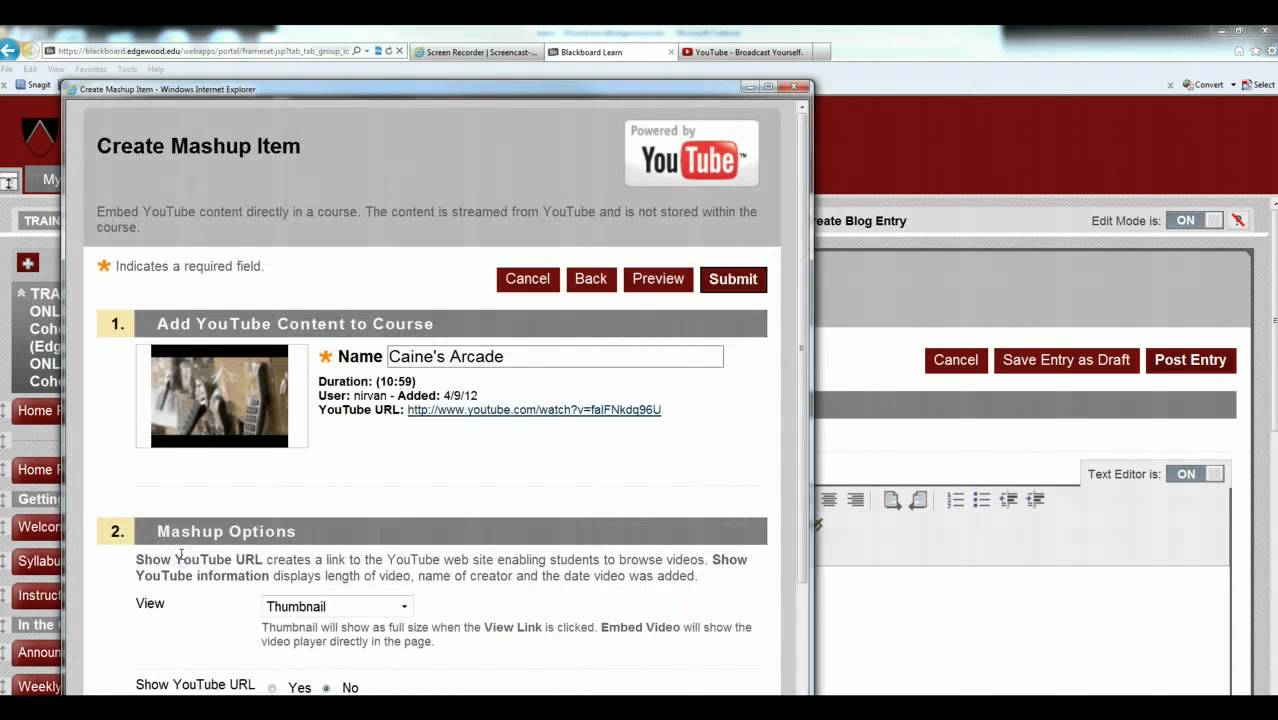Open the Favorites menu
This screenshot has height=720, width=1278.
coord(91,69)
